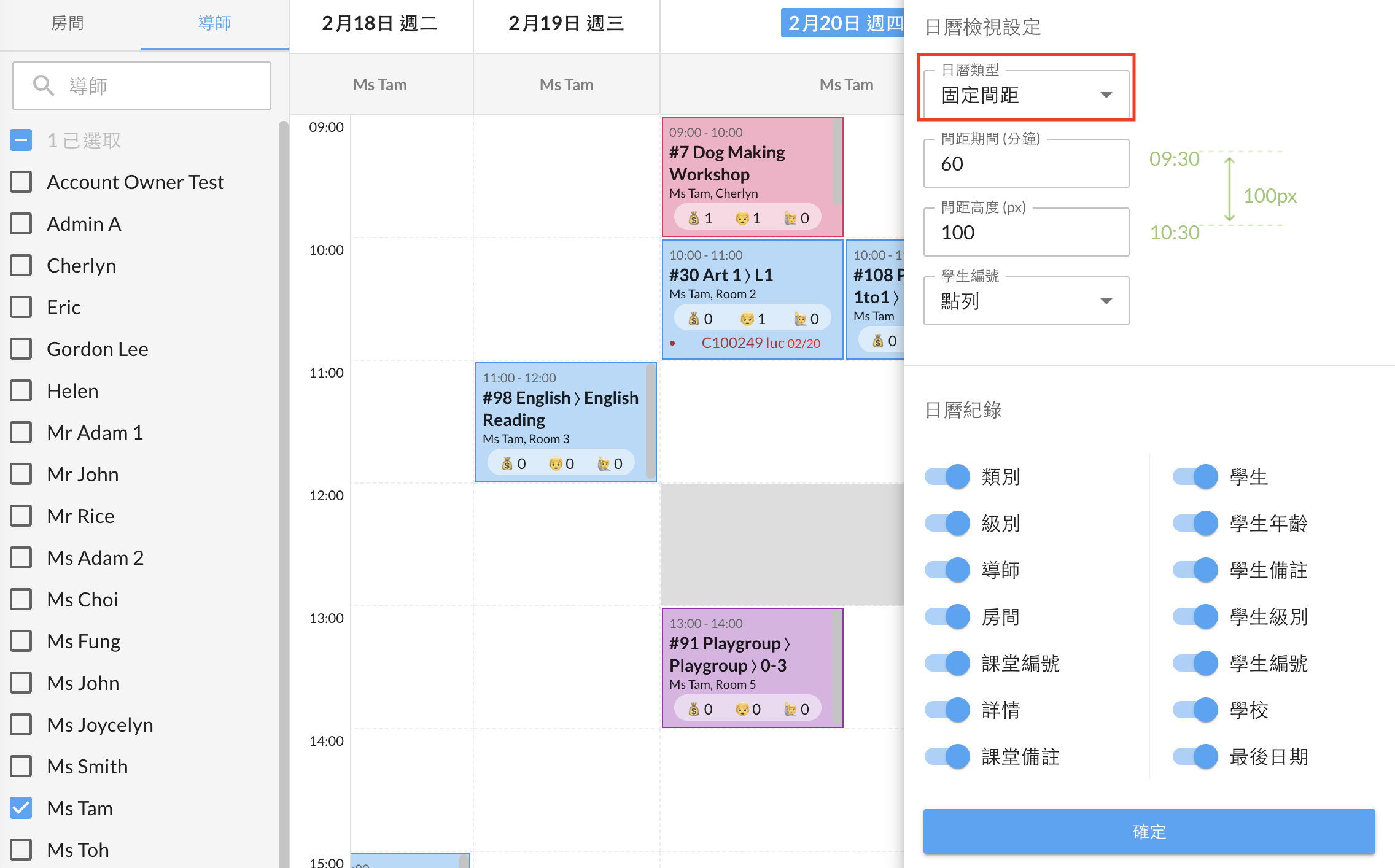Click raised-hand icon in Playgroup 0-3 card
Screen dimensions: 1395x868
(x=790, y=709)
